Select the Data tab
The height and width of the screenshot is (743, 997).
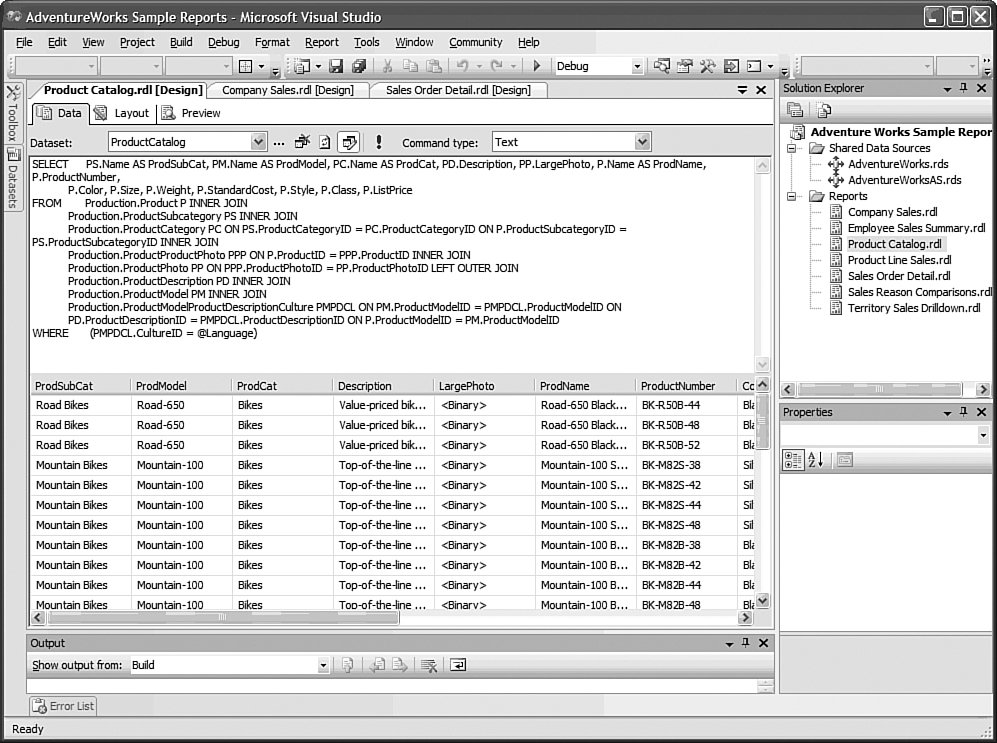(x=59, y=113)
